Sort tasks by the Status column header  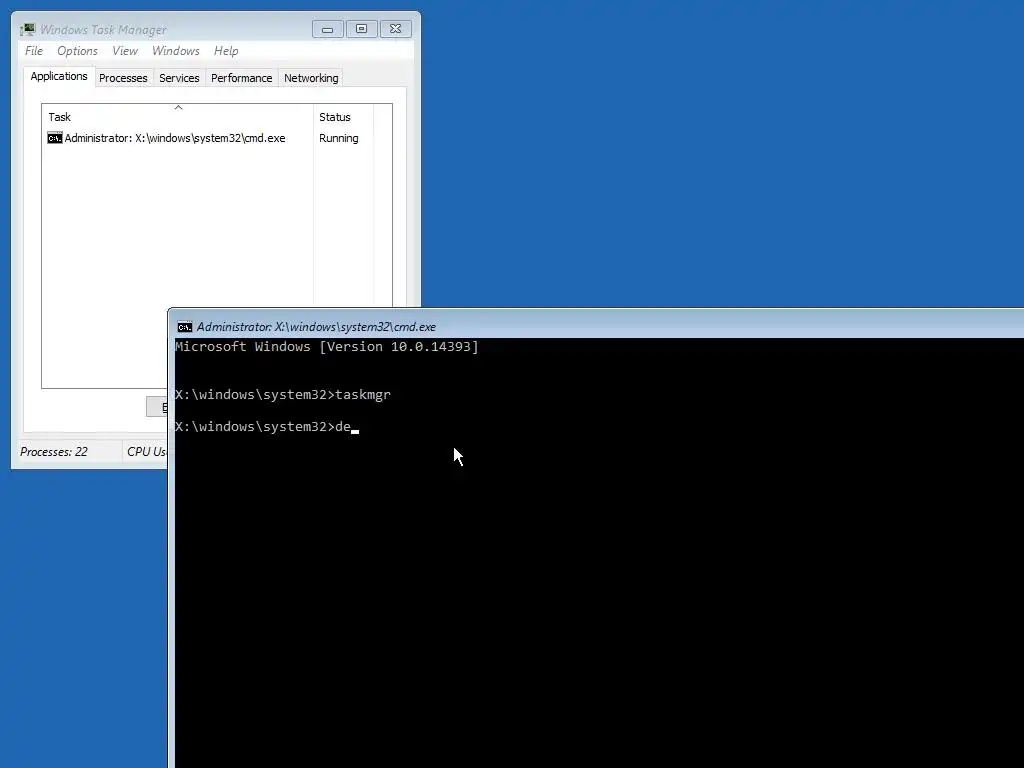coord(344,117)
